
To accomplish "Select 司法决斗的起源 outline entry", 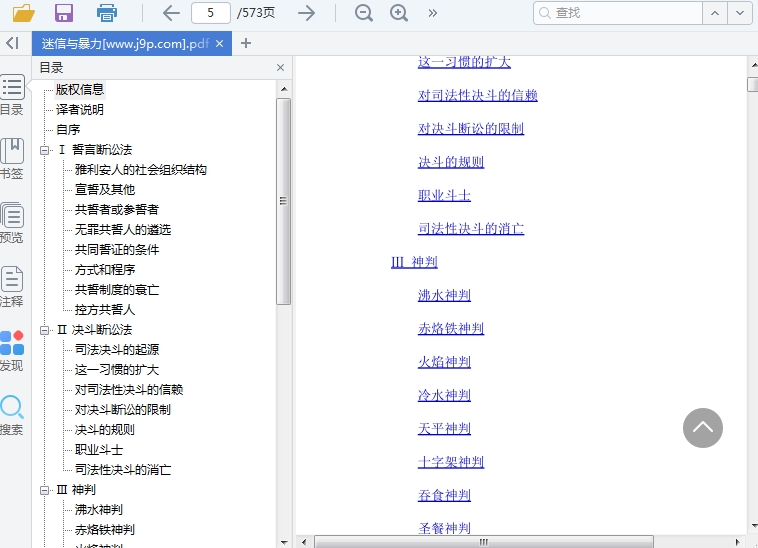I will click(x=117, y=350).
